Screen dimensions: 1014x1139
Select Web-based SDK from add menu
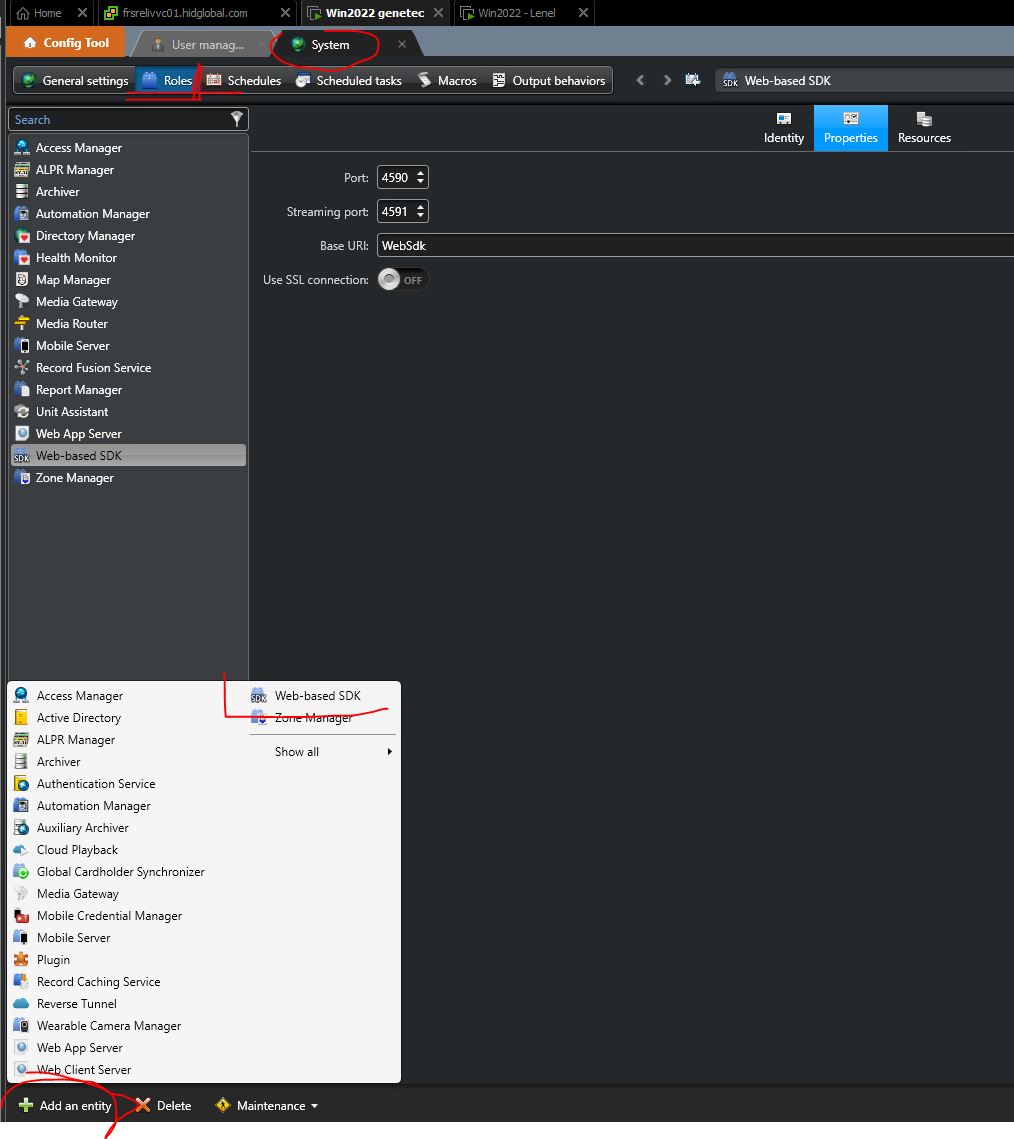pyautogui.click(x=317, y=696)
